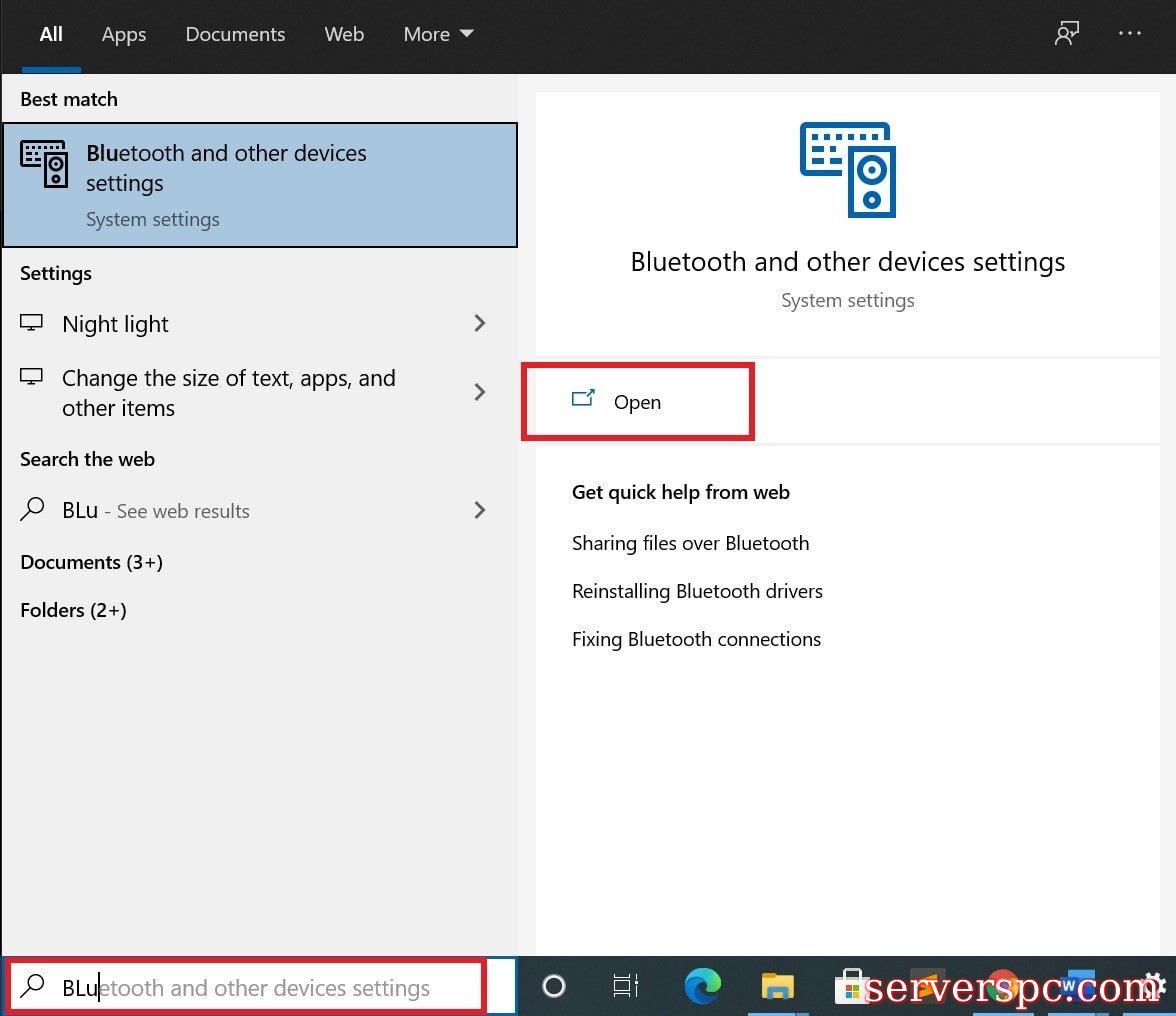Screen dimensions: 1176x1016
Task: Click the feedback person icon
Action: pos(1067,34)
